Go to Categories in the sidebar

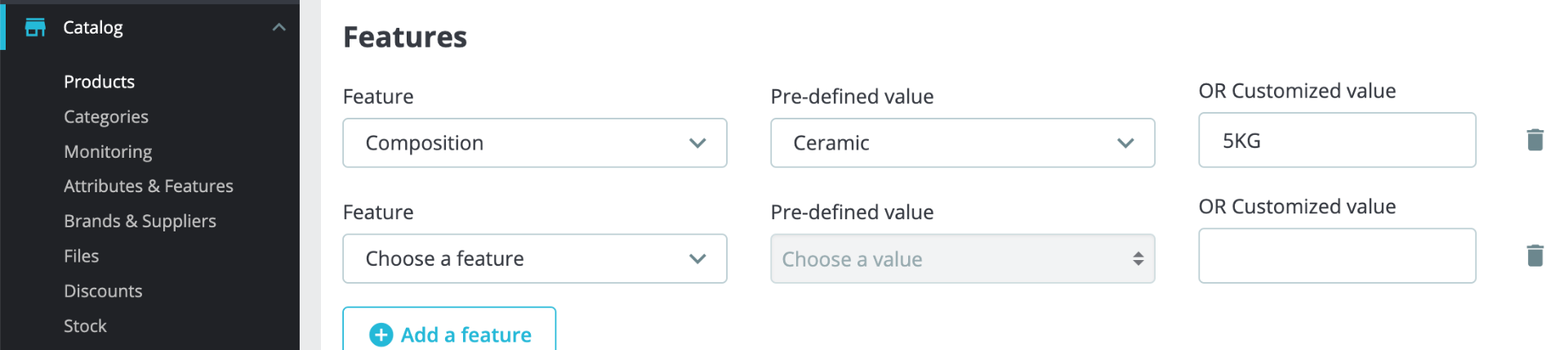point(106,117)
